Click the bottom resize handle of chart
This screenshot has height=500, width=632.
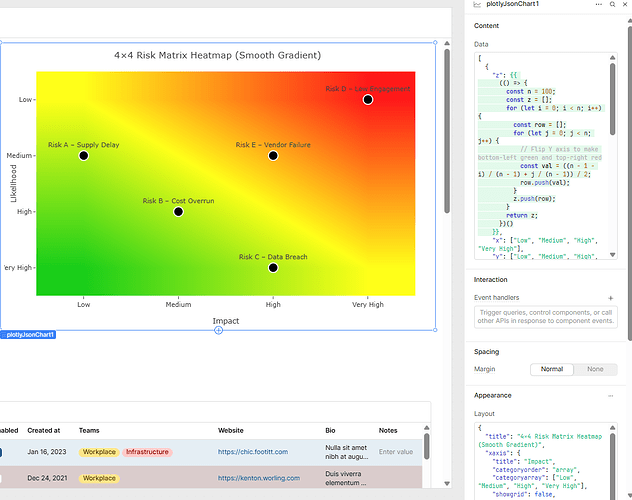pyautogui.click(x=218, y=330)
